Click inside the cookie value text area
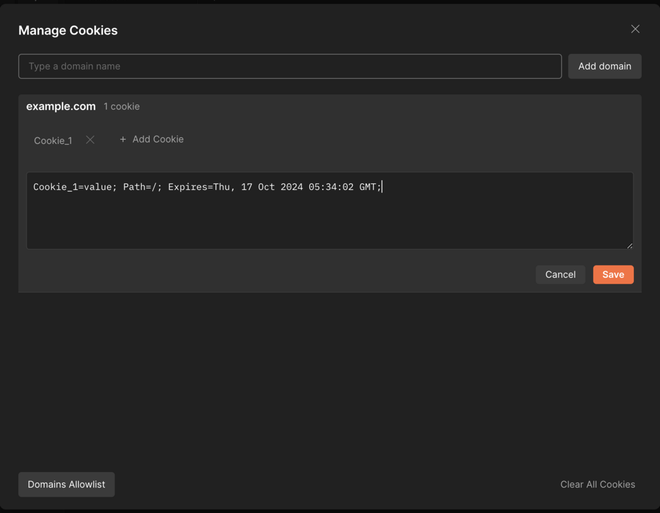The height and width of the screenshot is (513, 660). (x=329, y=220)
